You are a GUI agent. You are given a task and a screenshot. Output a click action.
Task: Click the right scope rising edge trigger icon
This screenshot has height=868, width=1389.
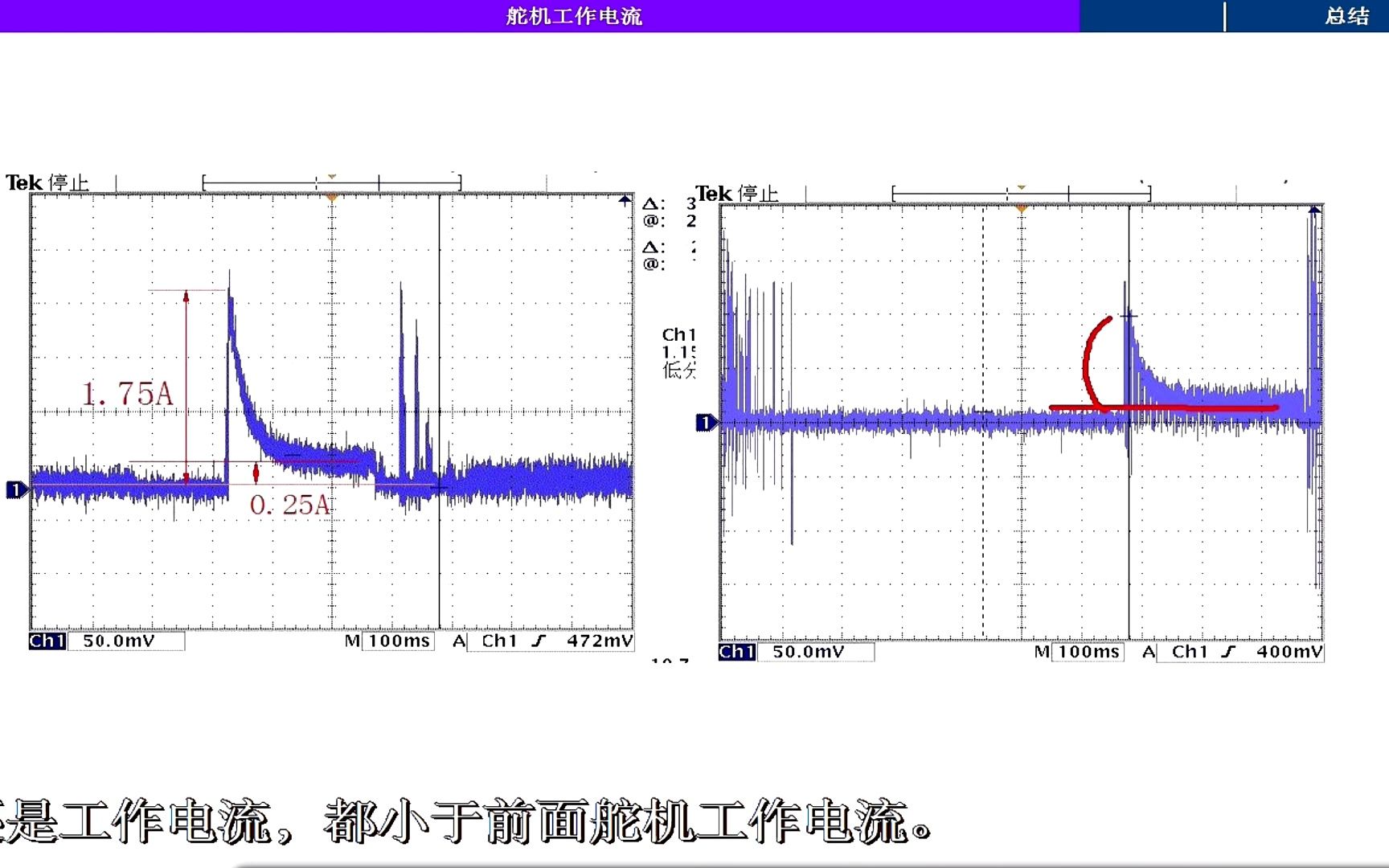click(1228, 652)
